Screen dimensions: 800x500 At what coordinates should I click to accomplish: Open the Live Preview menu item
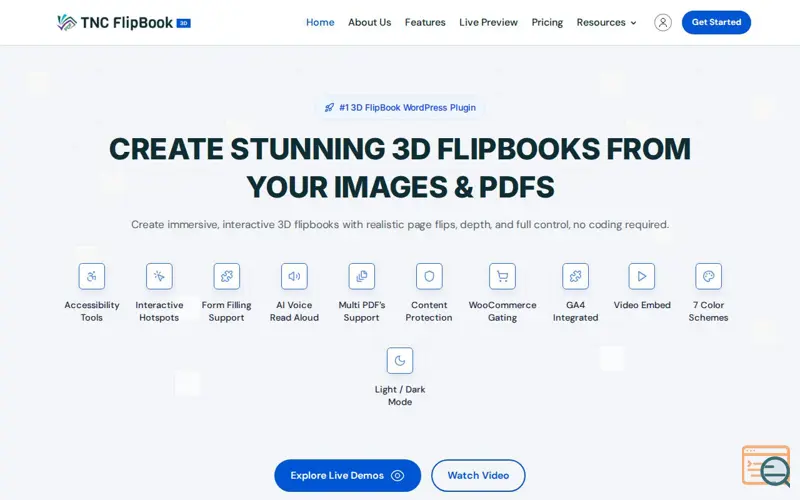[488, 22]
